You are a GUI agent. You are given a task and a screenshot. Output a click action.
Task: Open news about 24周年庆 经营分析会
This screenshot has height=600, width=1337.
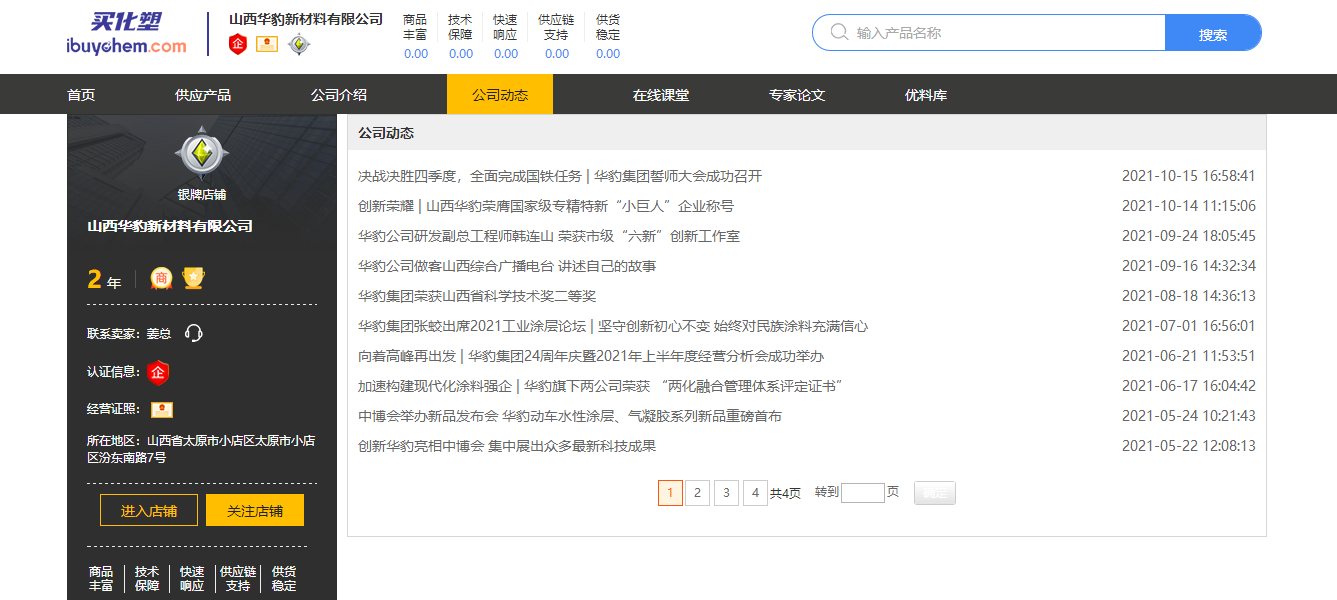click(x=591, y=356)
